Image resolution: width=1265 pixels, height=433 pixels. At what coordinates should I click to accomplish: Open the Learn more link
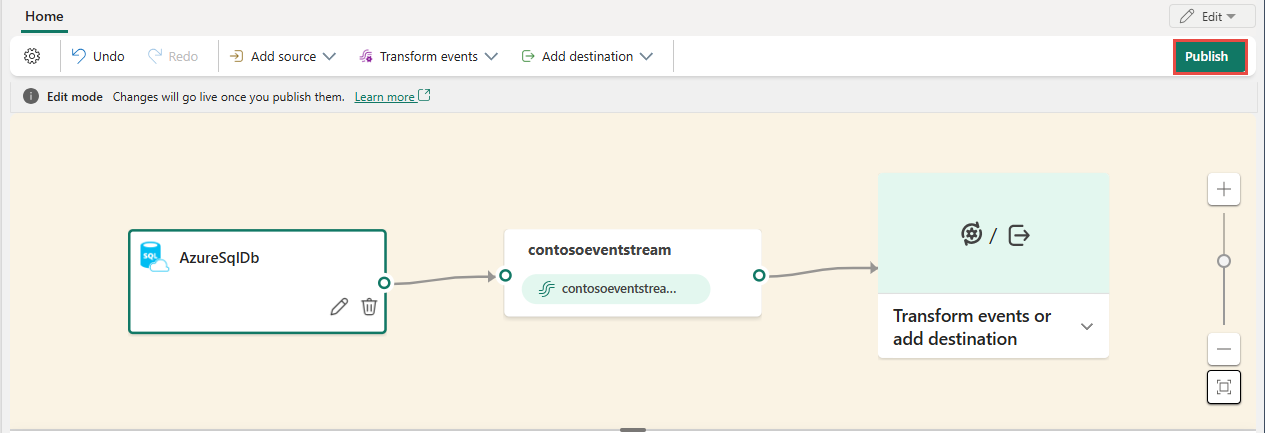point(384,97)
